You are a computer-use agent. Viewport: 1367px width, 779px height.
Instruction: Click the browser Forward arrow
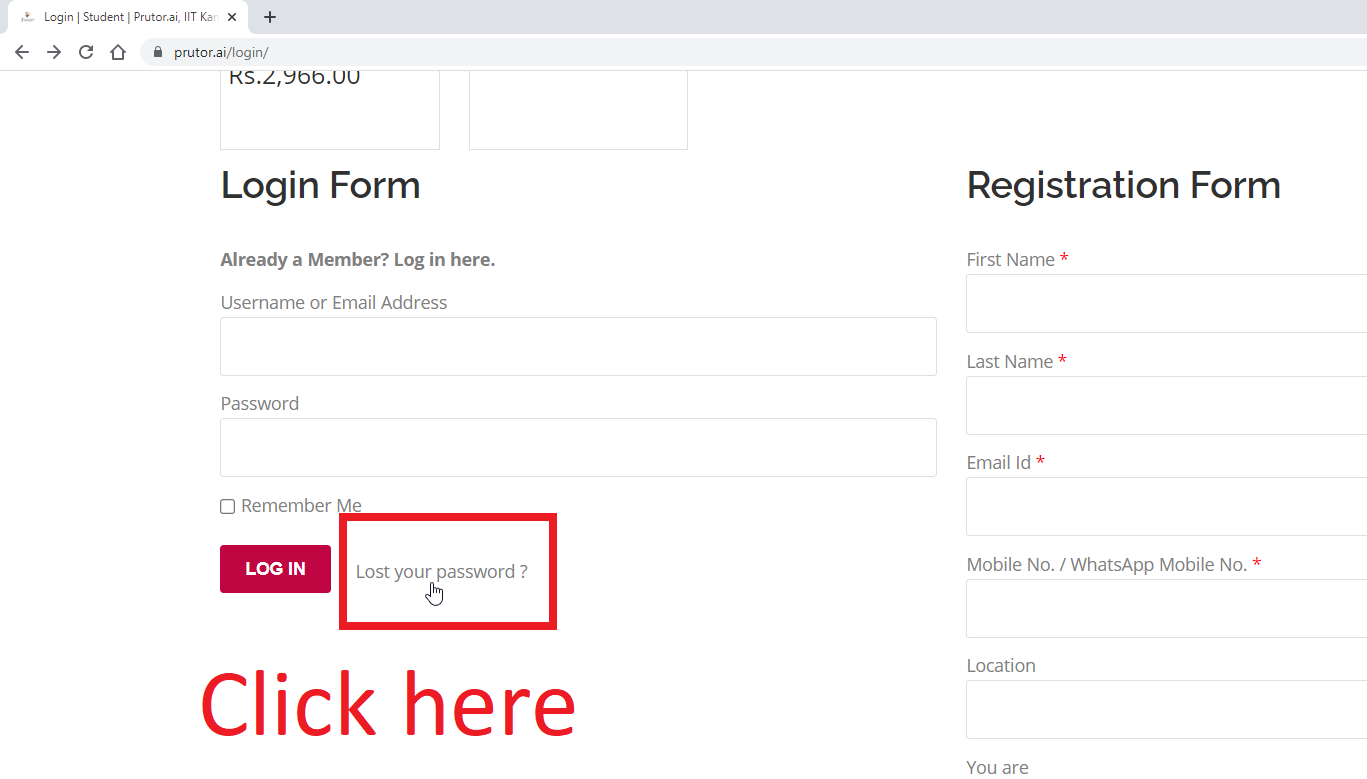point(54,52)
